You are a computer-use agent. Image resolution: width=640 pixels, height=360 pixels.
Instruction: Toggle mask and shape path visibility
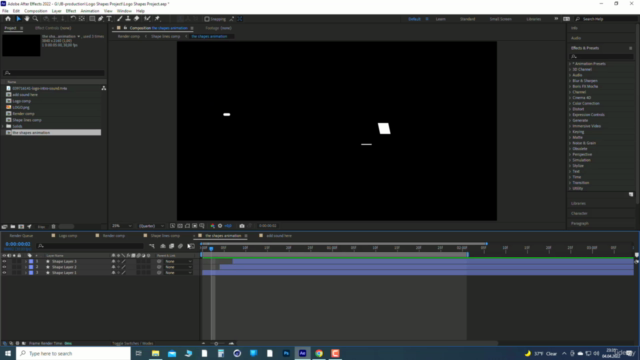(x=187, y=226)
